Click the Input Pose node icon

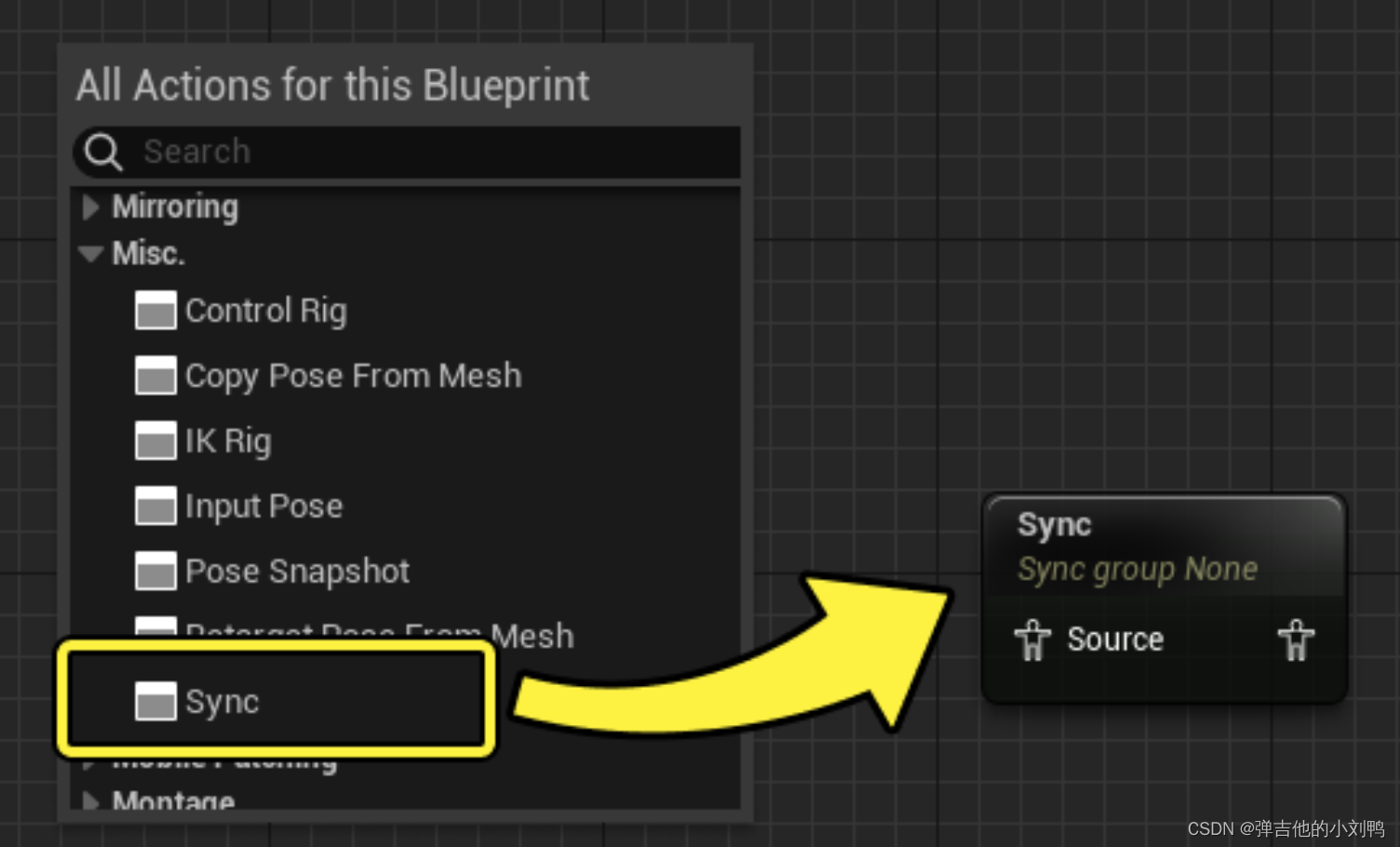[x=155, y=506]
